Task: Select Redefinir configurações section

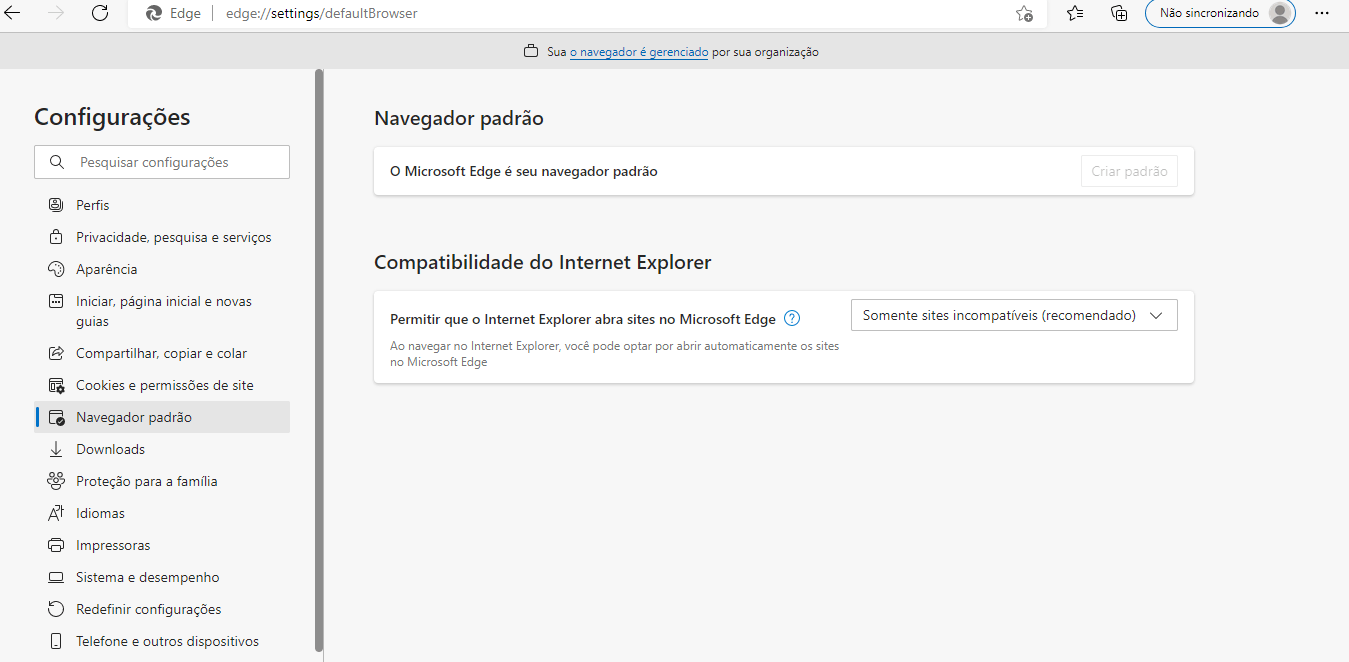Action: [162, 609]
